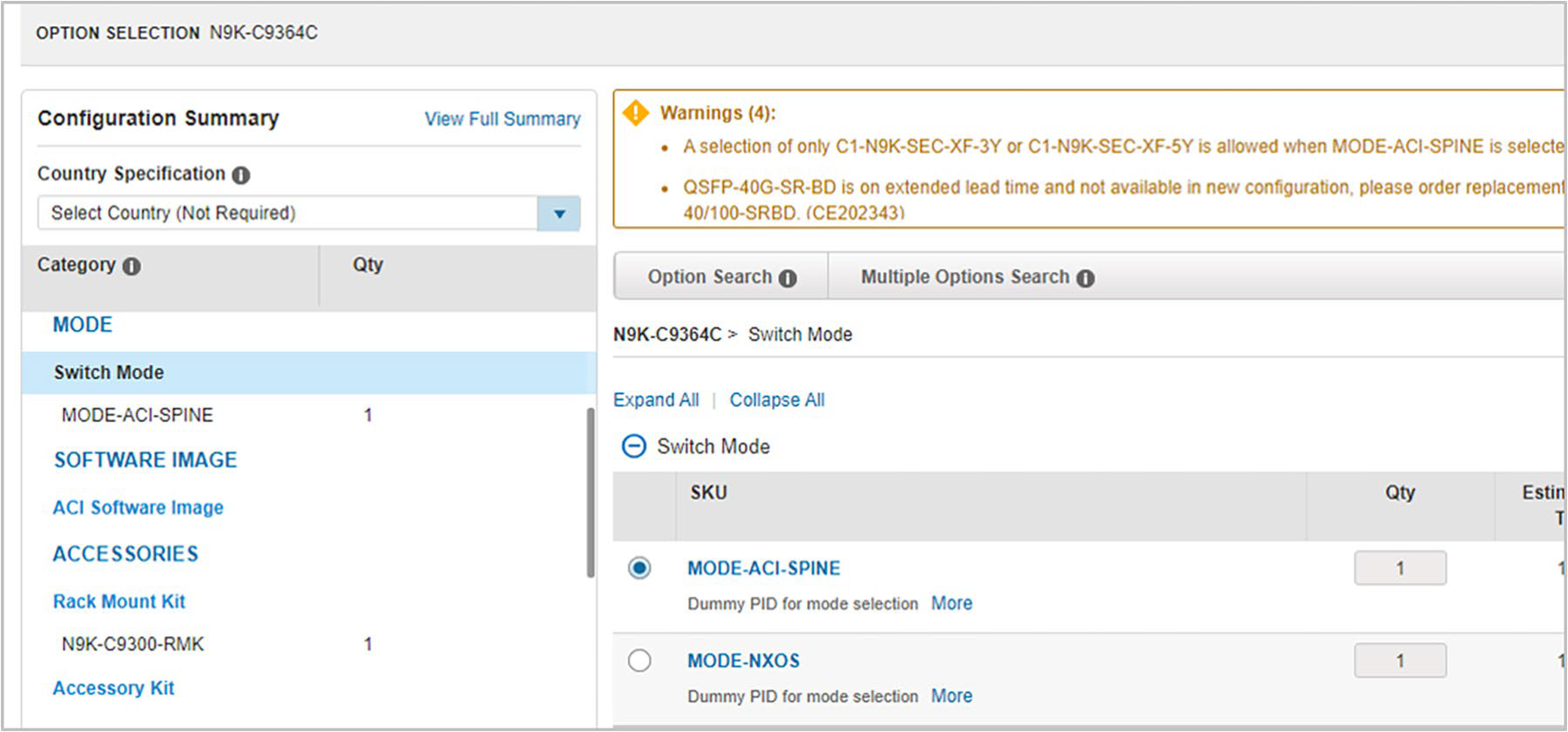Click the Expand All link
The image size is (1568, 732).
point(656,400)
